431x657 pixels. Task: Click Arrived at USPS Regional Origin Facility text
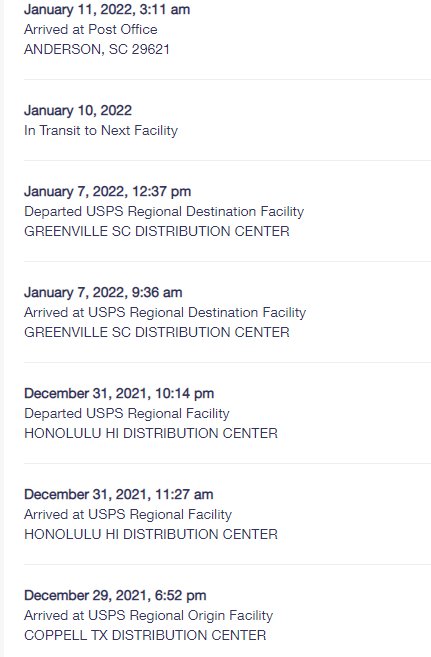click(148, 615)
